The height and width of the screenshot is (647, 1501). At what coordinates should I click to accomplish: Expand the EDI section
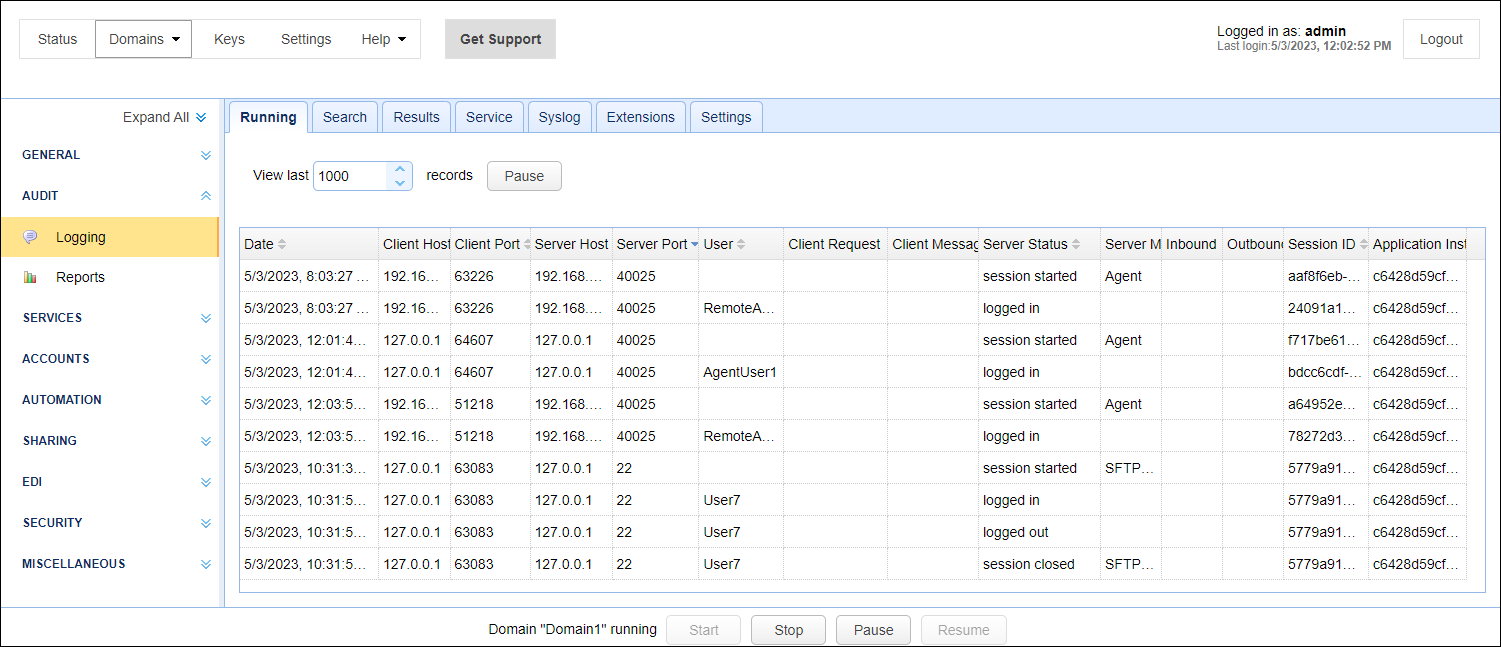pos(206,482)
